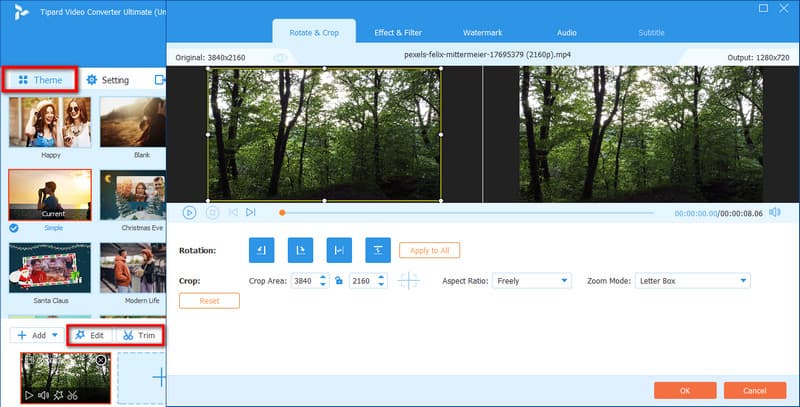Screen dimensions: 800x407
Task: Flip the video horizontally
Action: point(339,250)
